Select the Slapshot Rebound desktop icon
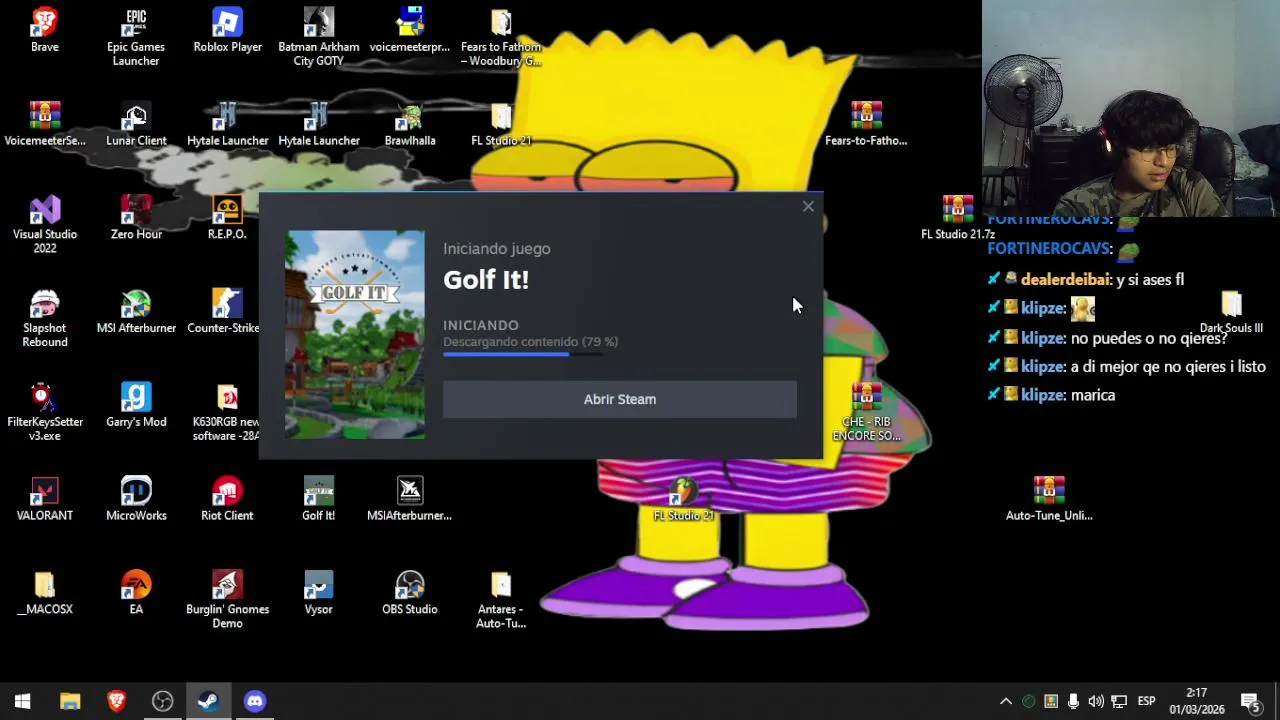 [x=45, y=319]
